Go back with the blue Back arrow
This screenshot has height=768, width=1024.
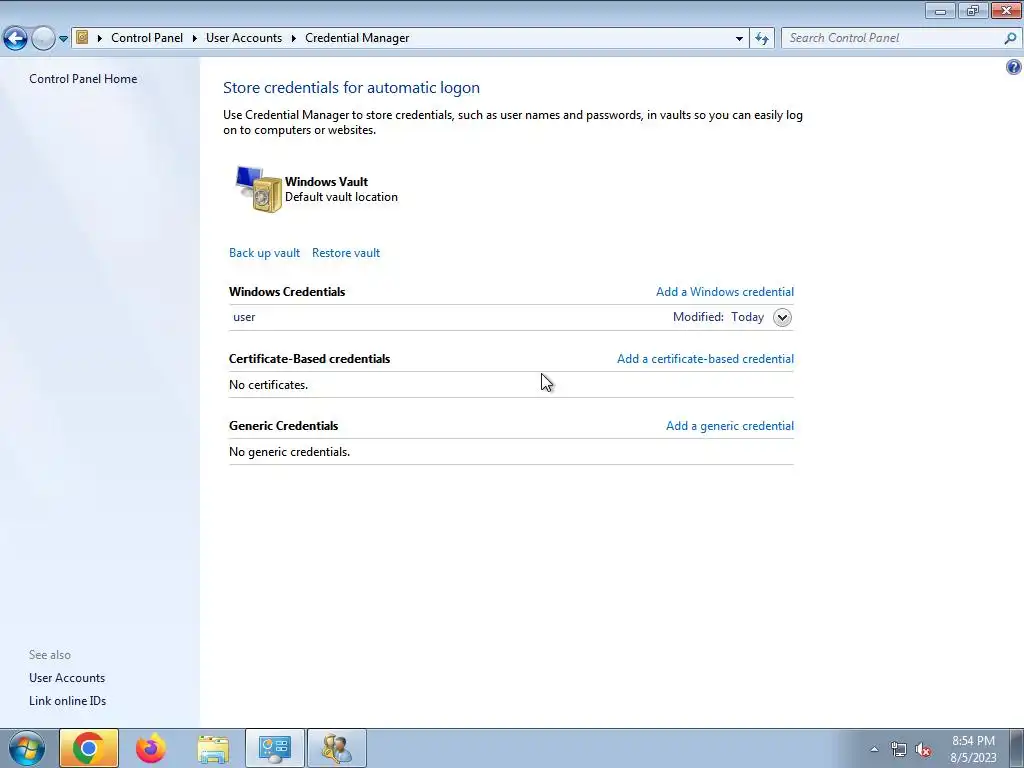[x=16, y=38]
